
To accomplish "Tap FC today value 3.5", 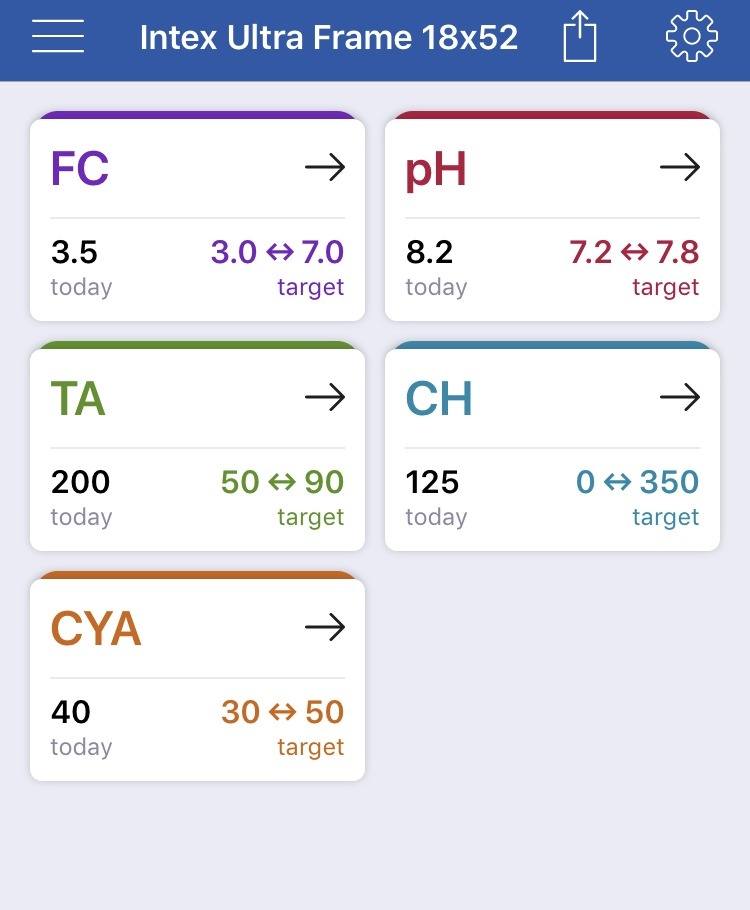I will point(74,252).
